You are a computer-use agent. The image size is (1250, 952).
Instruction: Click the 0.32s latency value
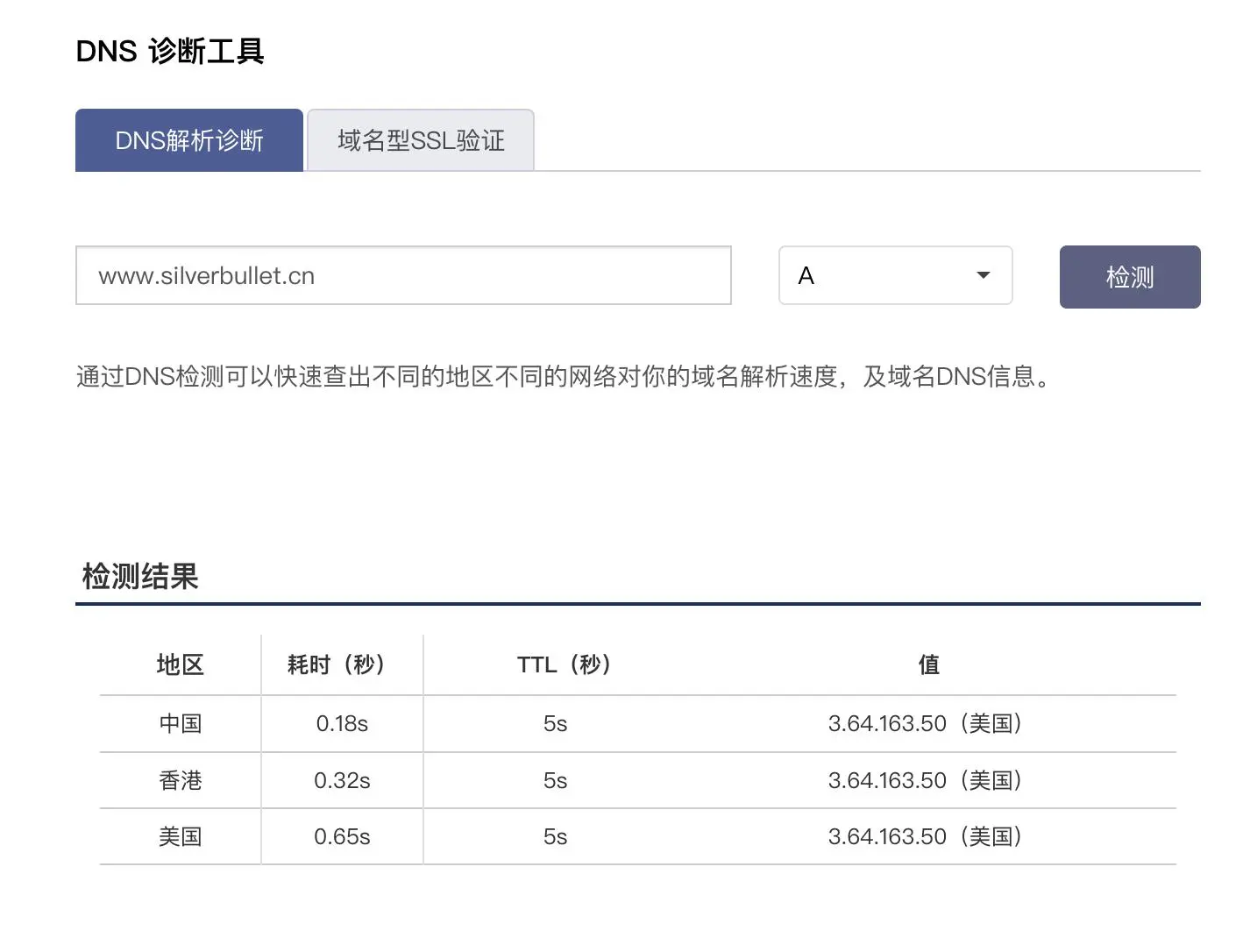[342, 780]
